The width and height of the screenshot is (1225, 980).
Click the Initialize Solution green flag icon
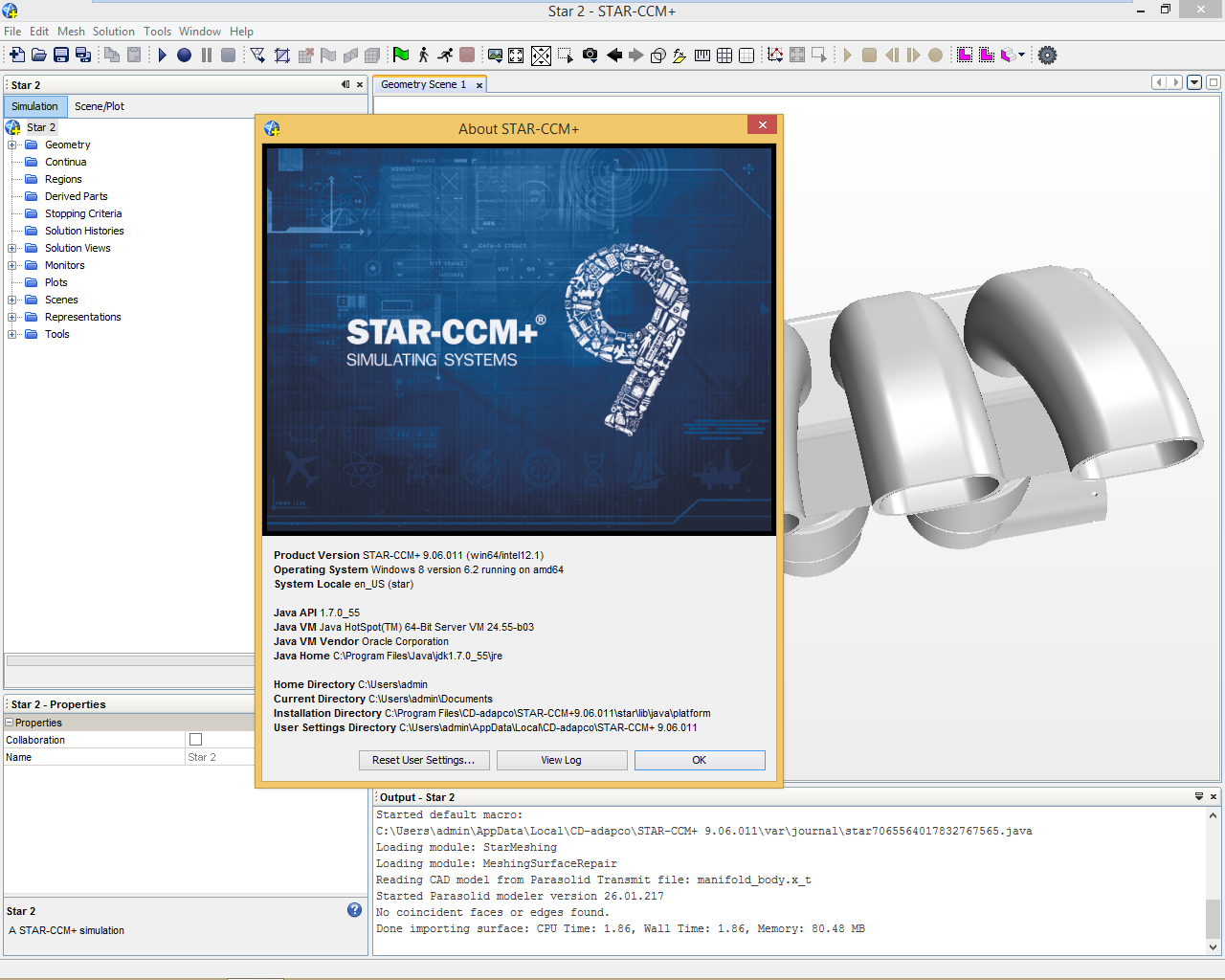click(401, 56)
